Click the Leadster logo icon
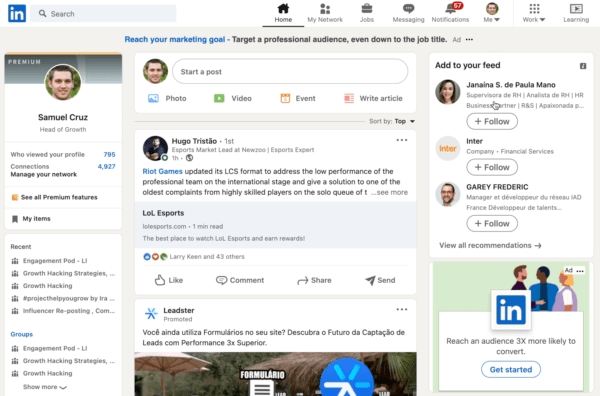Screen dimensions: 600x396 tap(151, 313)
